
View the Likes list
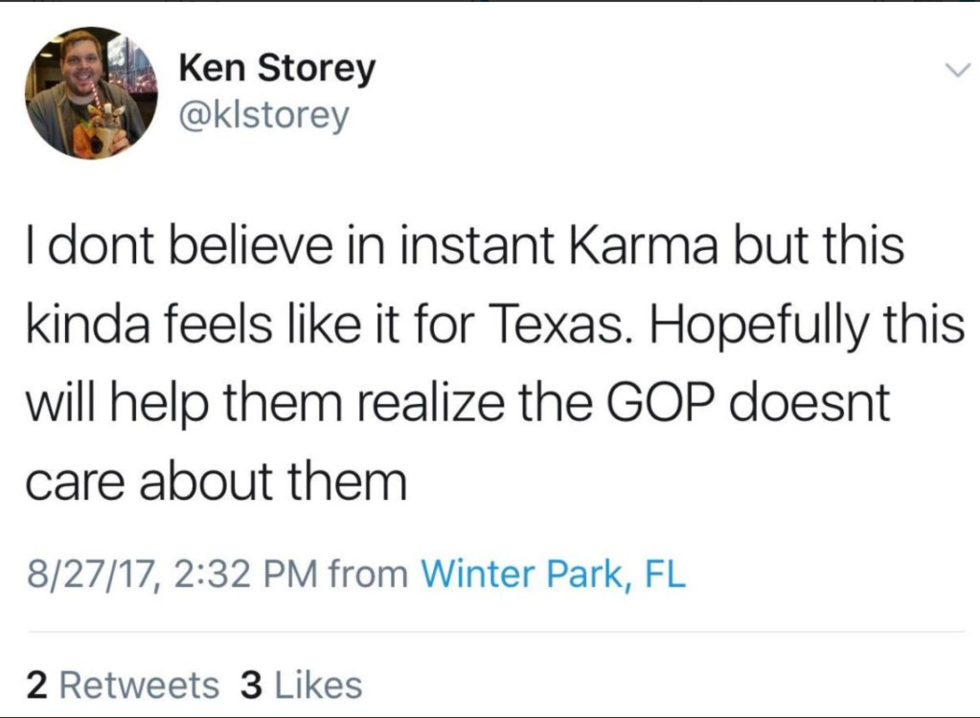pos(317,685)
